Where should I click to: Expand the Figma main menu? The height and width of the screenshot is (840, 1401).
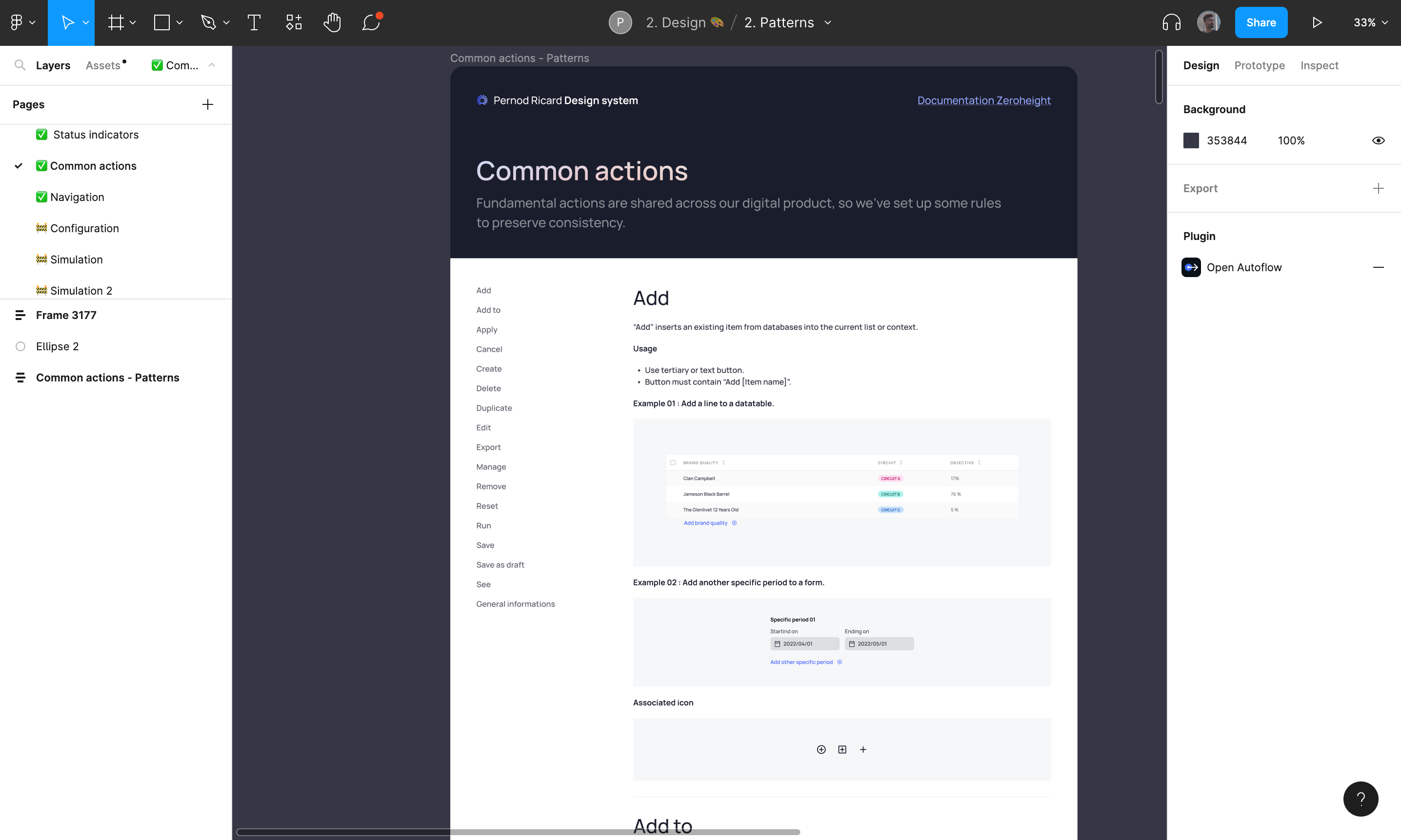(21, 22)
